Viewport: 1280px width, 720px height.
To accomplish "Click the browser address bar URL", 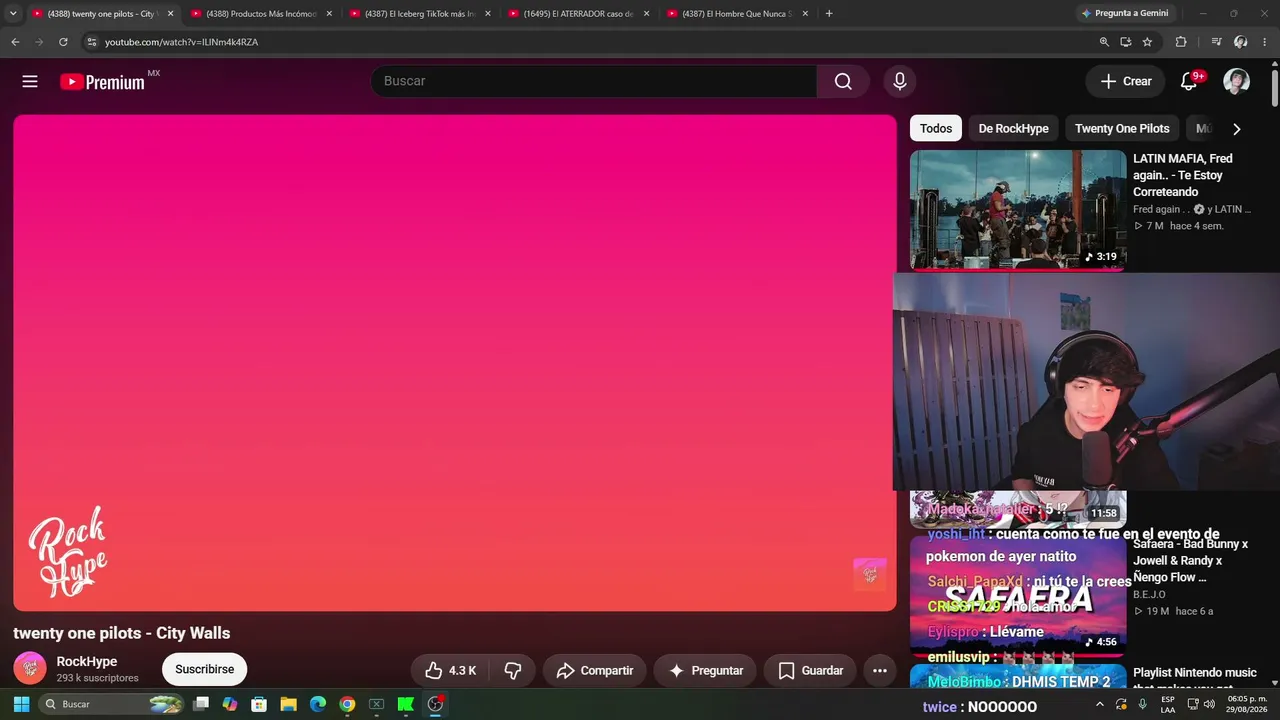I will (x=182, y=42).
